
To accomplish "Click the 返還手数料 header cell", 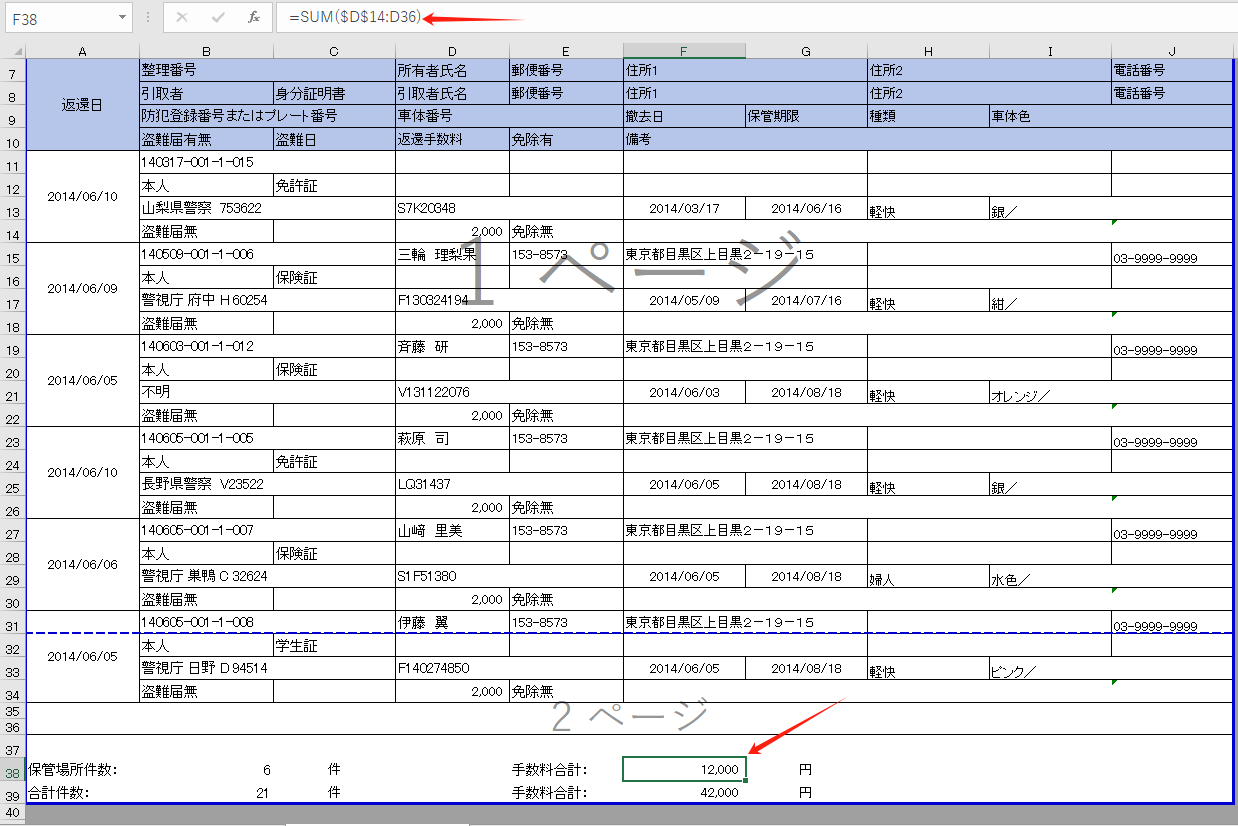I will pyautogui.click(x=452, y=139).
